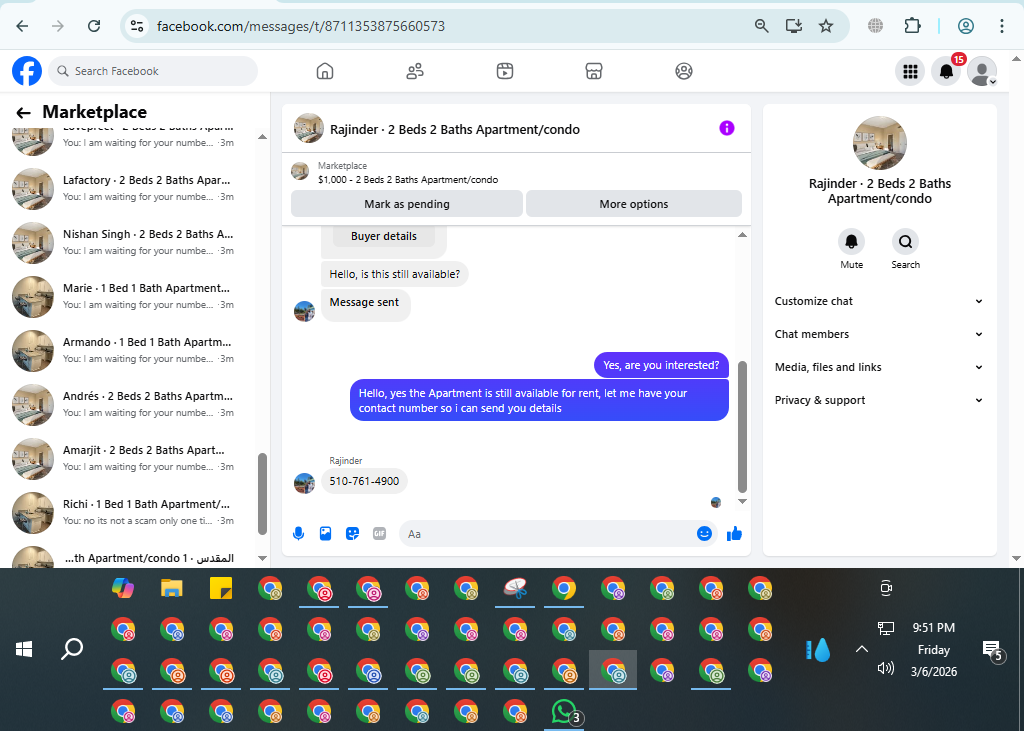The width and height of the screenshot is (1024, 731).
Task: Click the browser back arrow
Action: pos(22,26)
